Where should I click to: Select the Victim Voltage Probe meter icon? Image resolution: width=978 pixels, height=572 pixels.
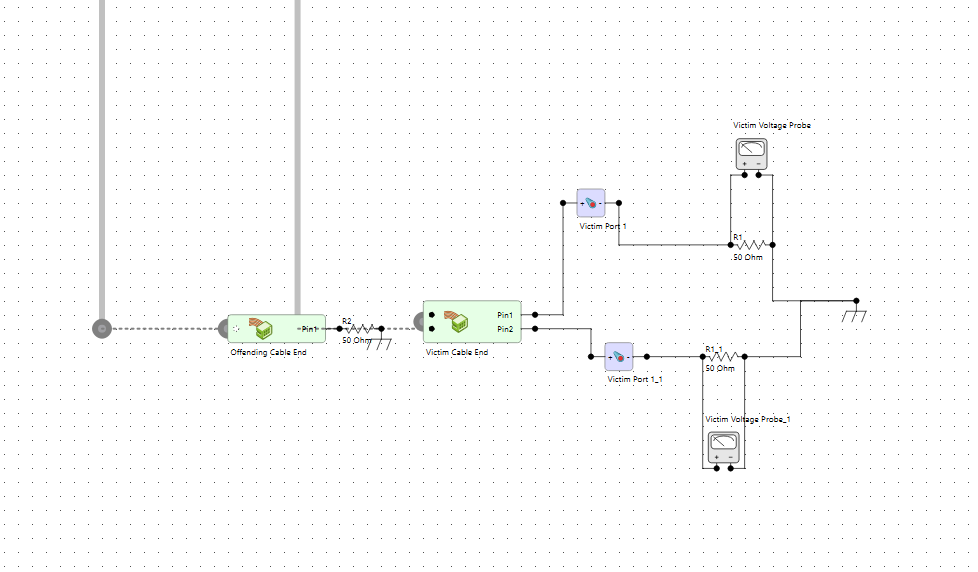click(x=751, y=154)
